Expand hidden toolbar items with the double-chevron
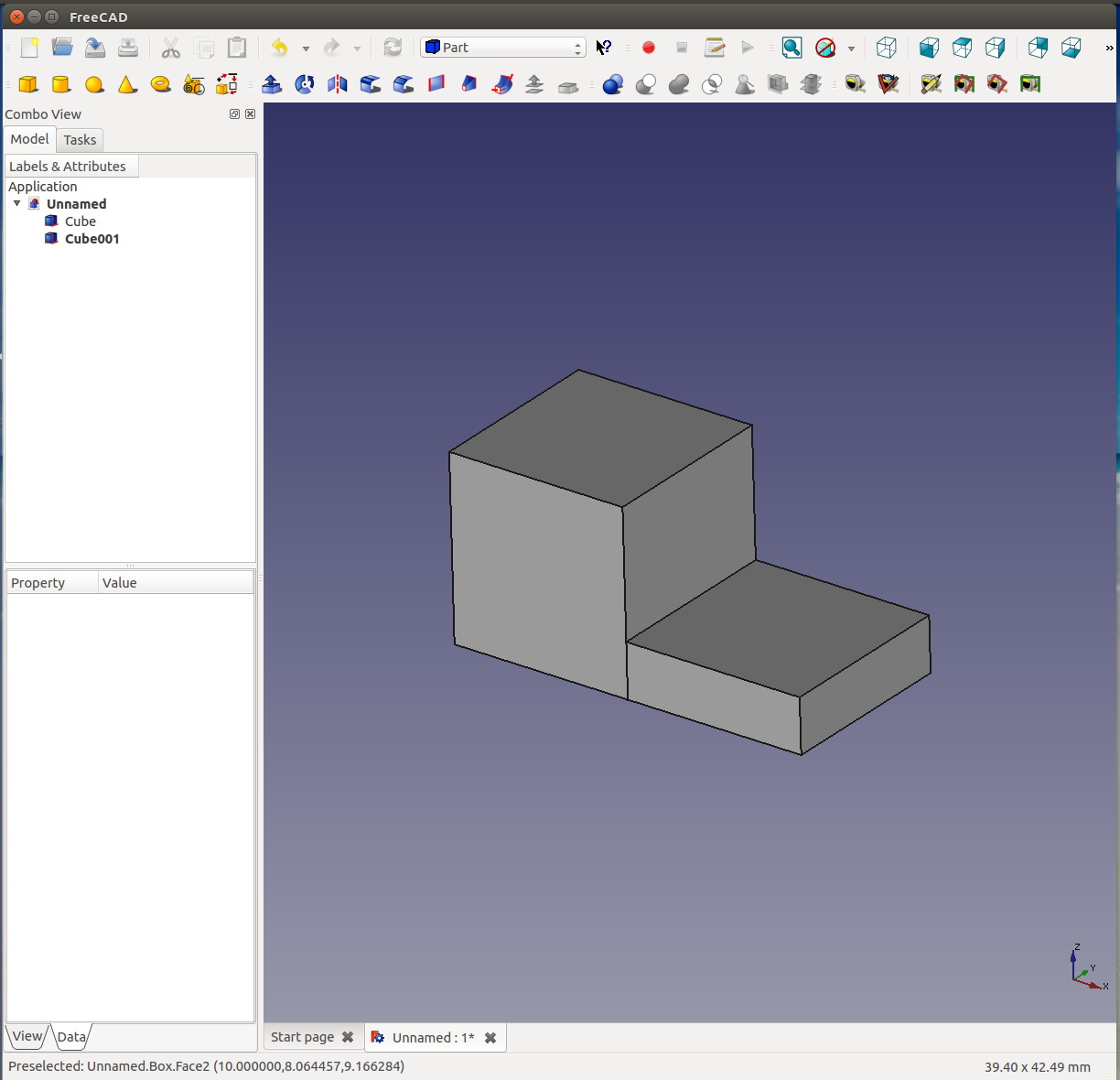 pos(1109,48)
